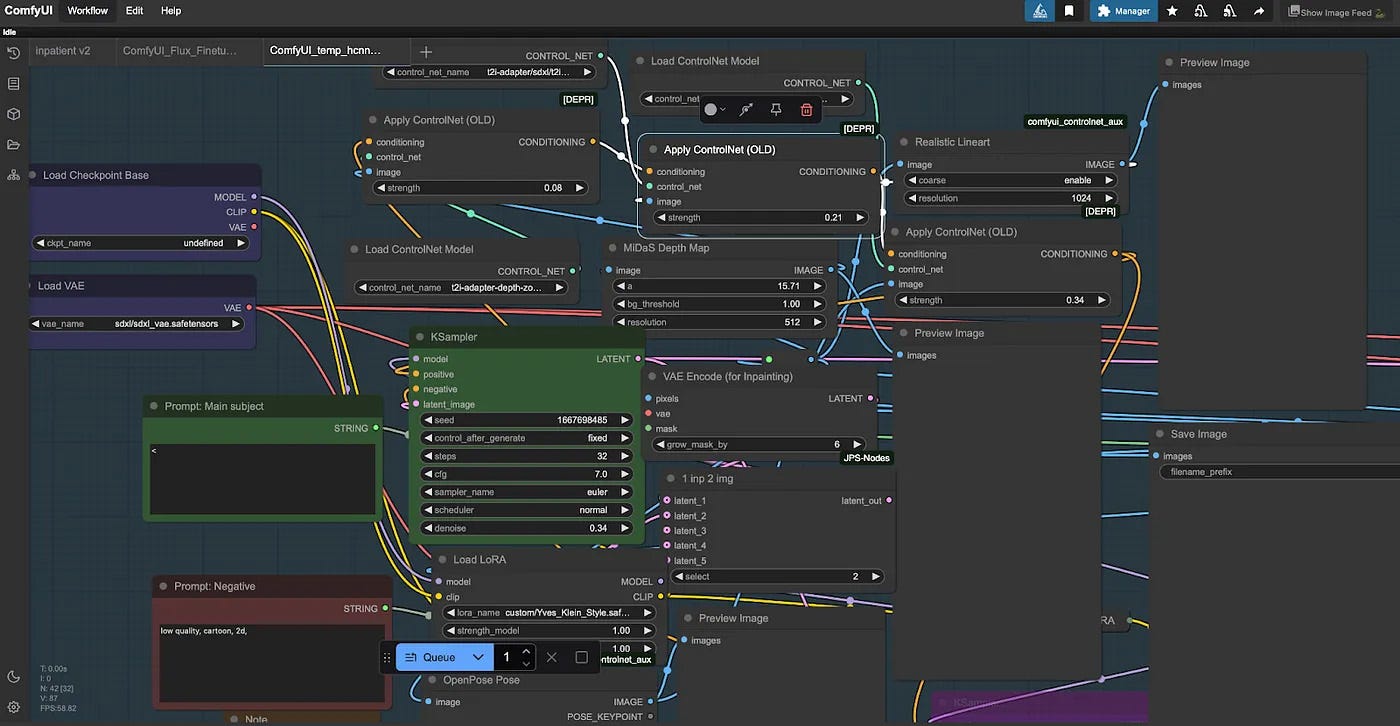
Task: Click Show Image Feed button
Action: 1336,12
